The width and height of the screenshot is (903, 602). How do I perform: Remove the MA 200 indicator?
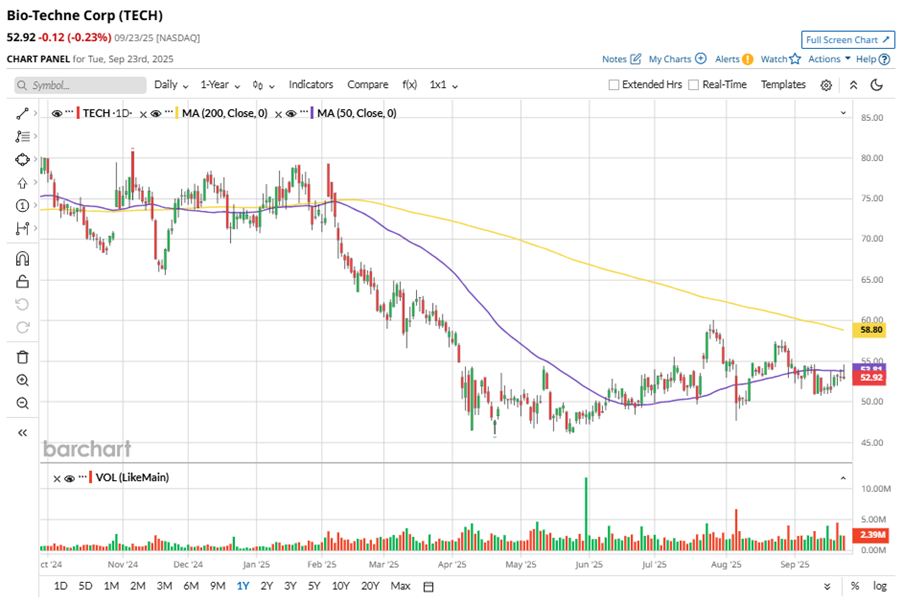coord(143,114)
